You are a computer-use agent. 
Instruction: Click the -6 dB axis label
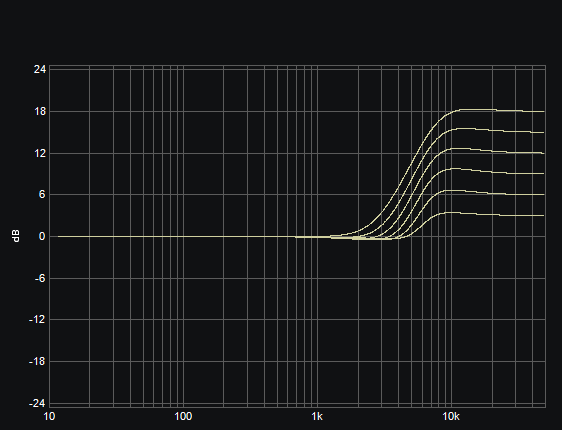coord(40,278)
